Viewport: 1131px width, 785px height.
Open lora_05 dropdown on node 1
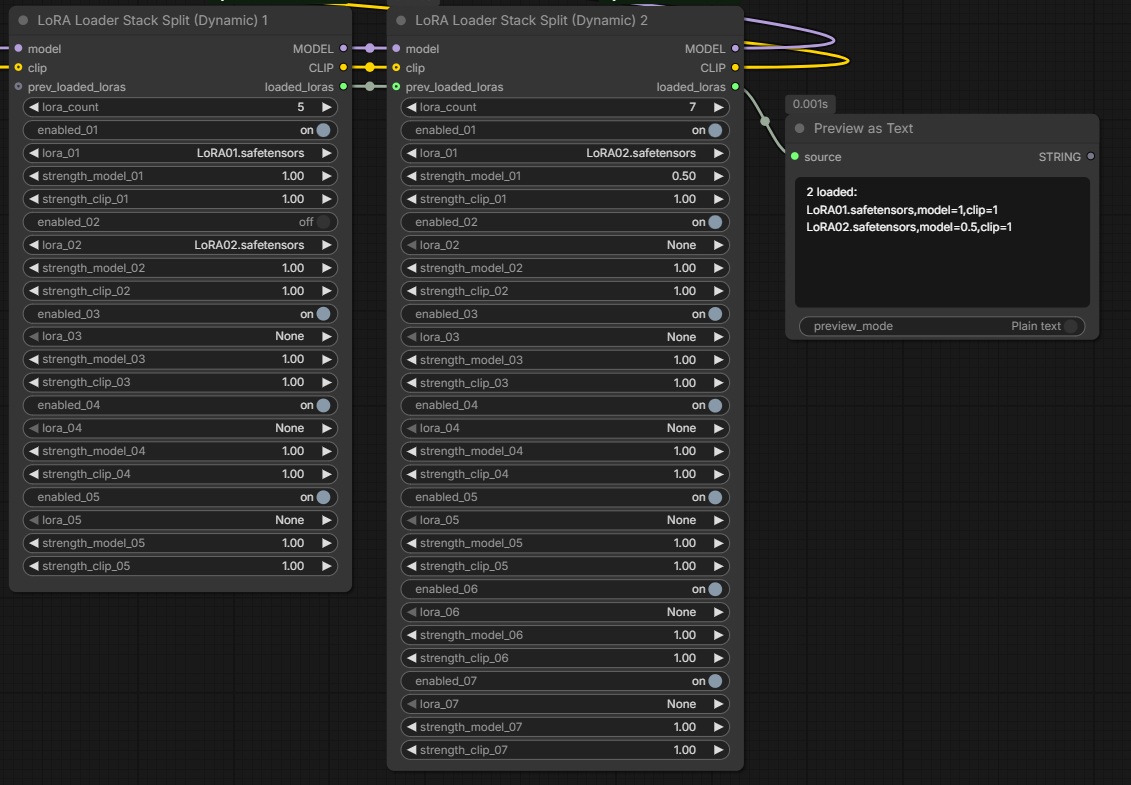(180, 520)
